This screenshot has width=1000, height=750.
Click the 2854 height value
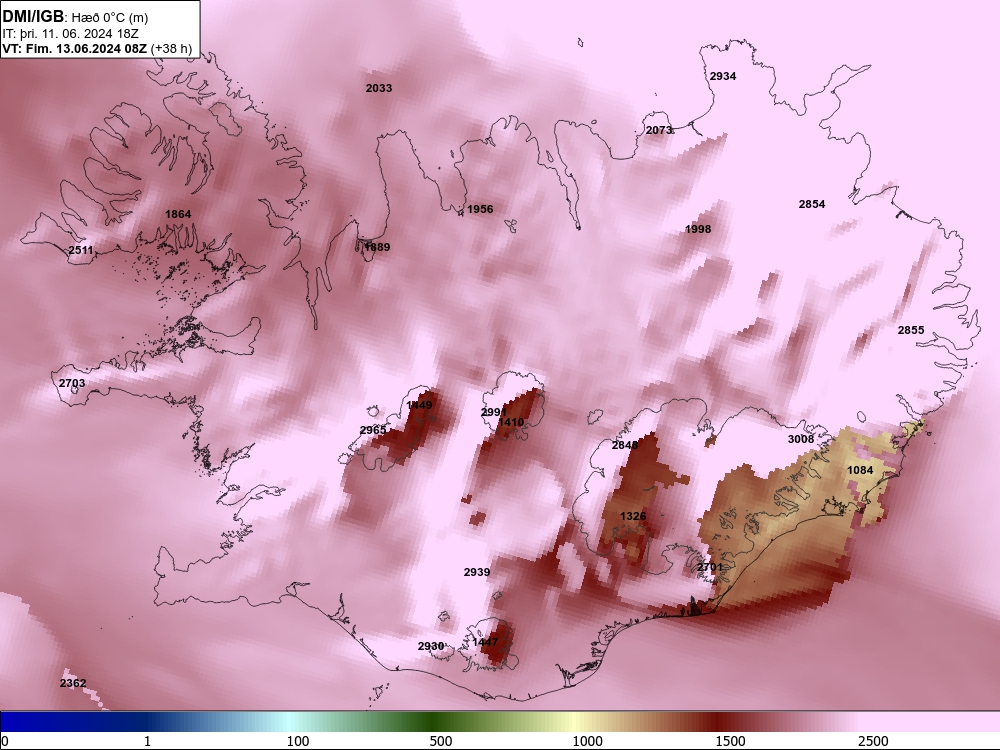812,204
